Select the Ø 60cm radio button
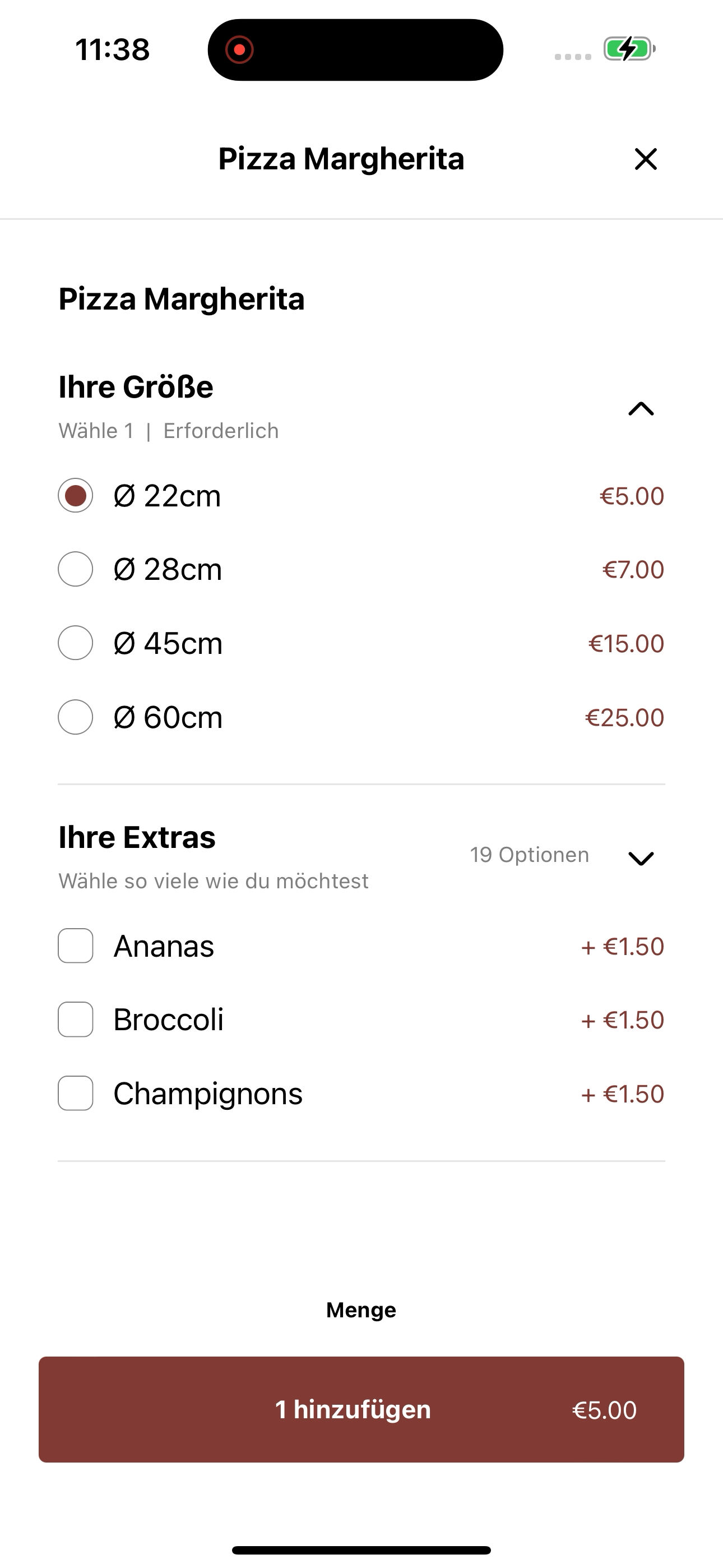The width and height of the screenshot is (723, 1568). tap(76, 717)
